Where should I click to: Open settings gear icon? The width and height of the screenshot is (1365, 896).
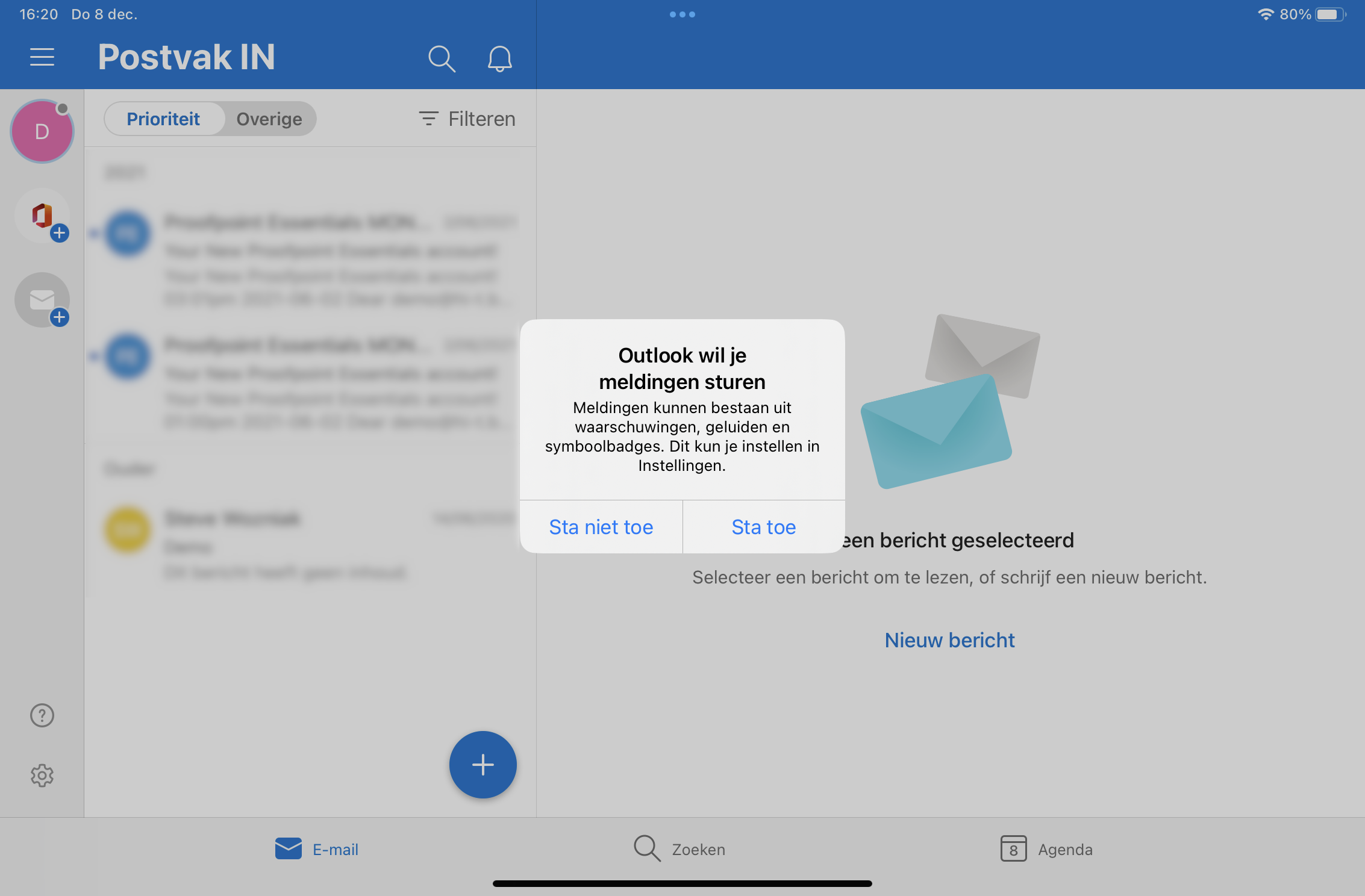click(42, 776)
